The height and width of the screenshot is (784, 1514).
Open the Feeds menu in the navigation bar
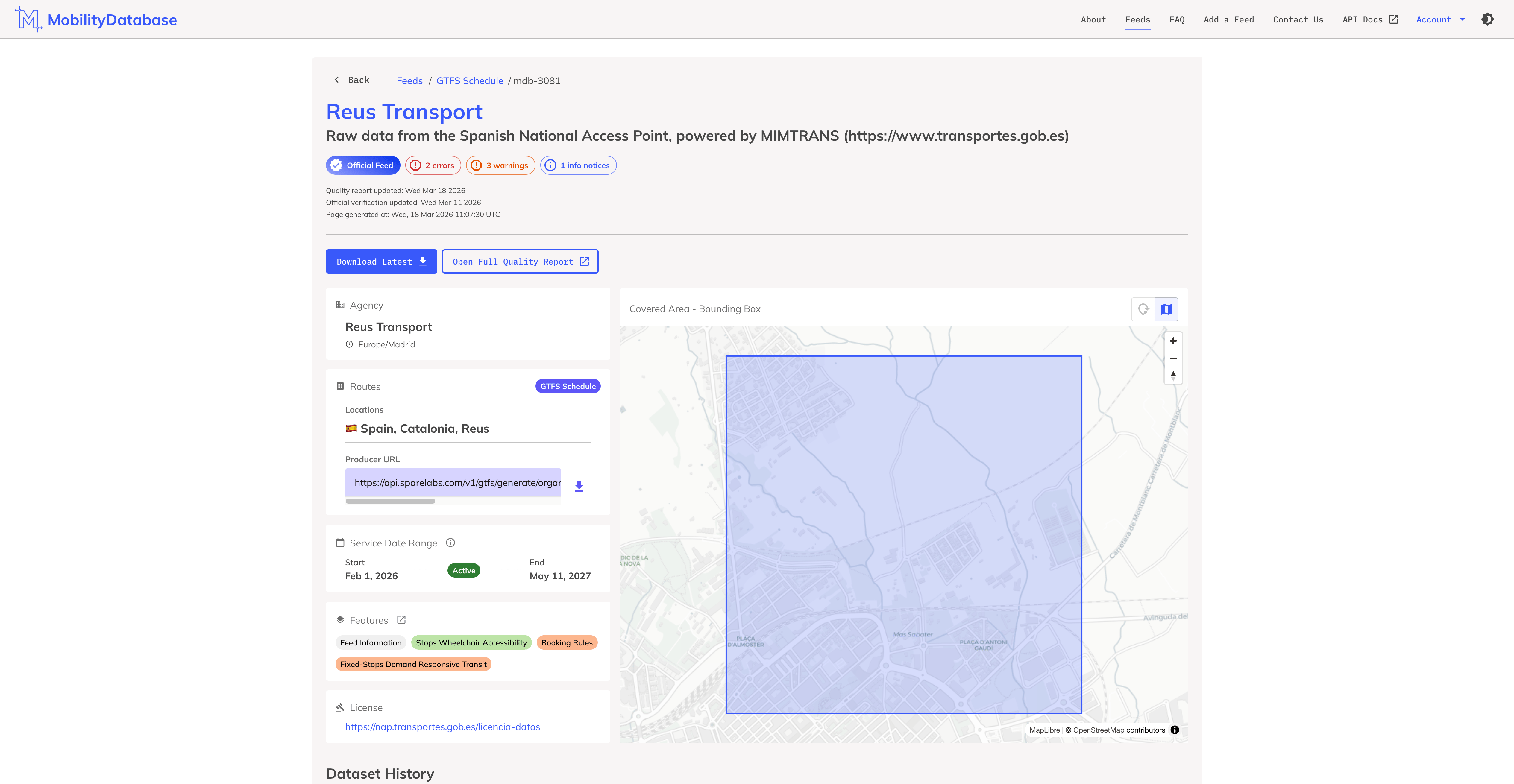[x=1137, y=19]
